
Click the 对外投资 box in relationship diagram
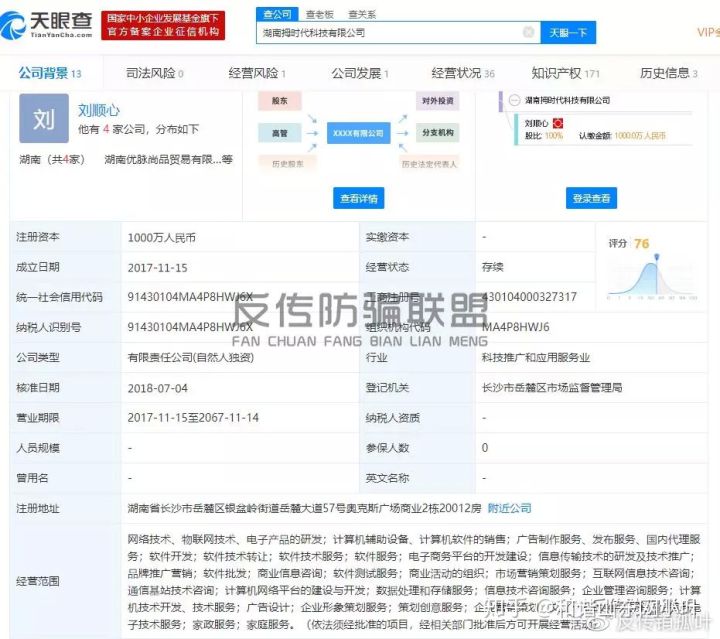[x=438, y=101]
